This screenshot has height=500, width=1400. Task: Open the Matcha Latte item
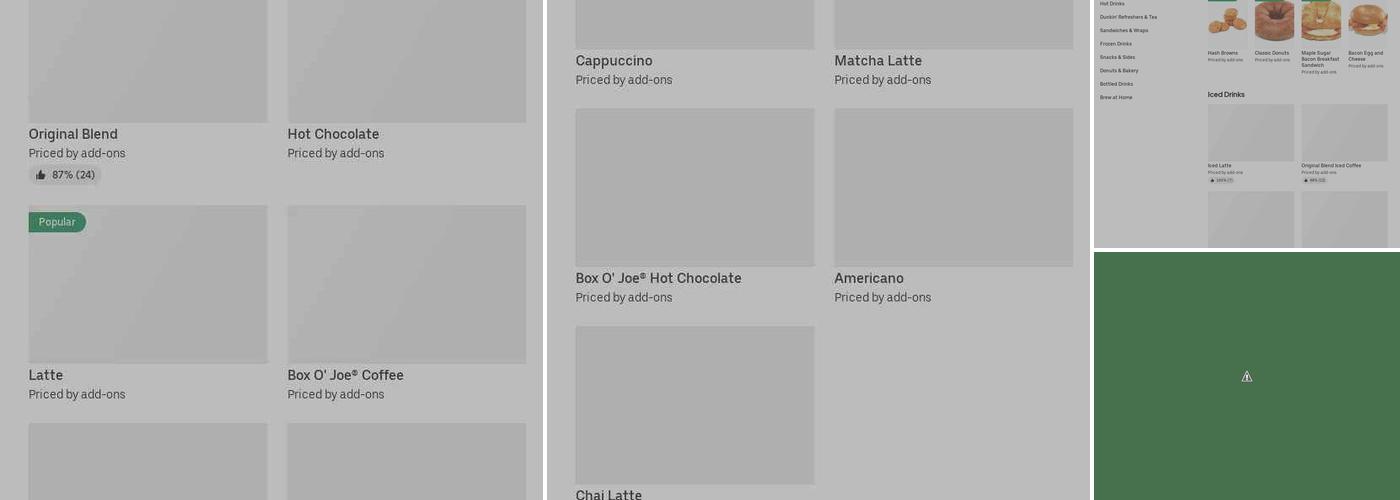(878, 61)
